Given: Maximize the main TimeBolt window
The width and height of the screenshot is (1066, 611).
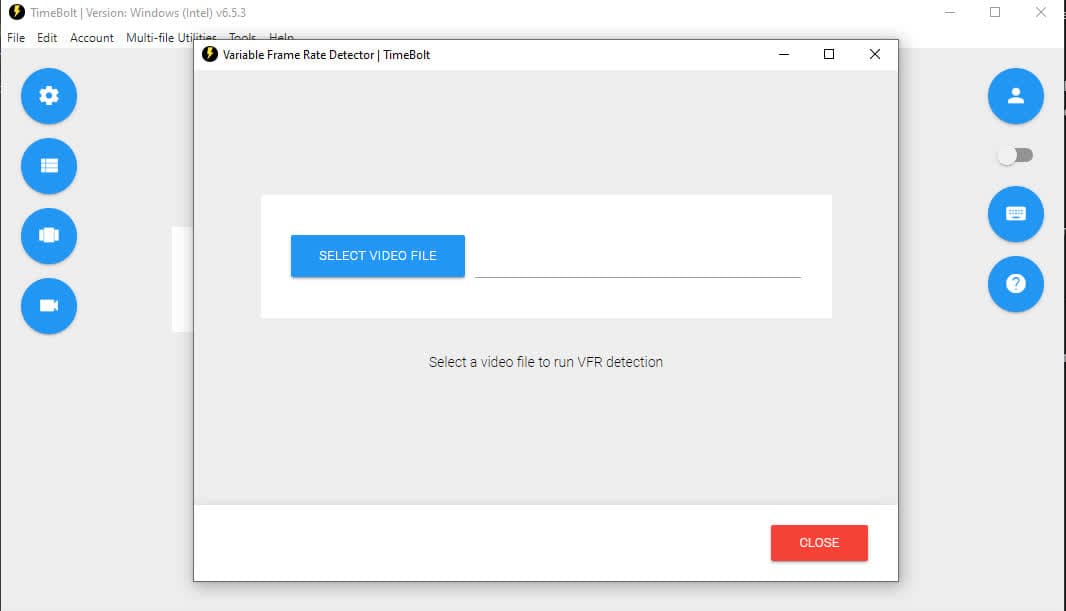Looking at the screenshot, I should pos(995,13).
